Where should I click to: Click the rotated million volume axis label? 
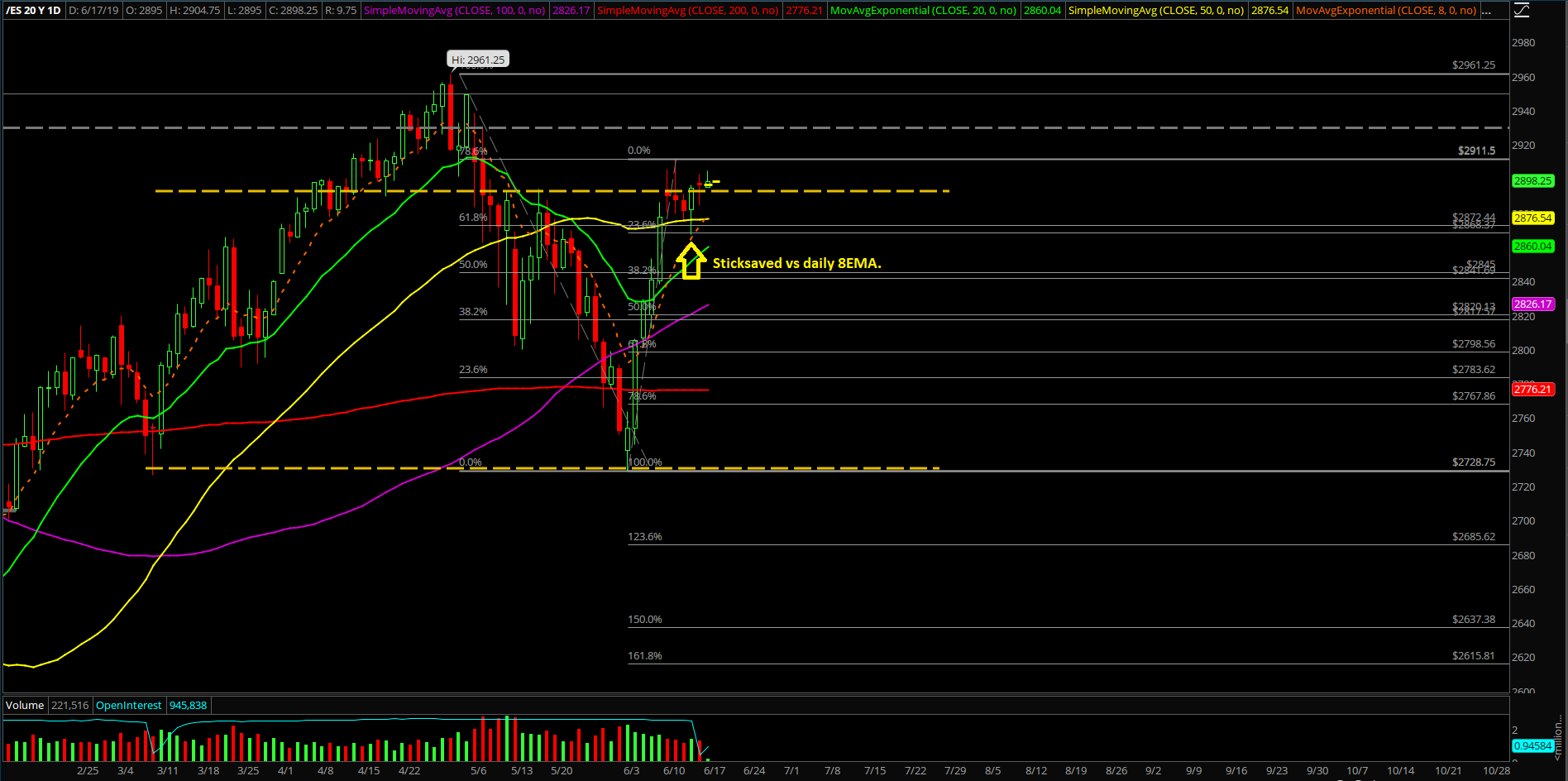1558,739
